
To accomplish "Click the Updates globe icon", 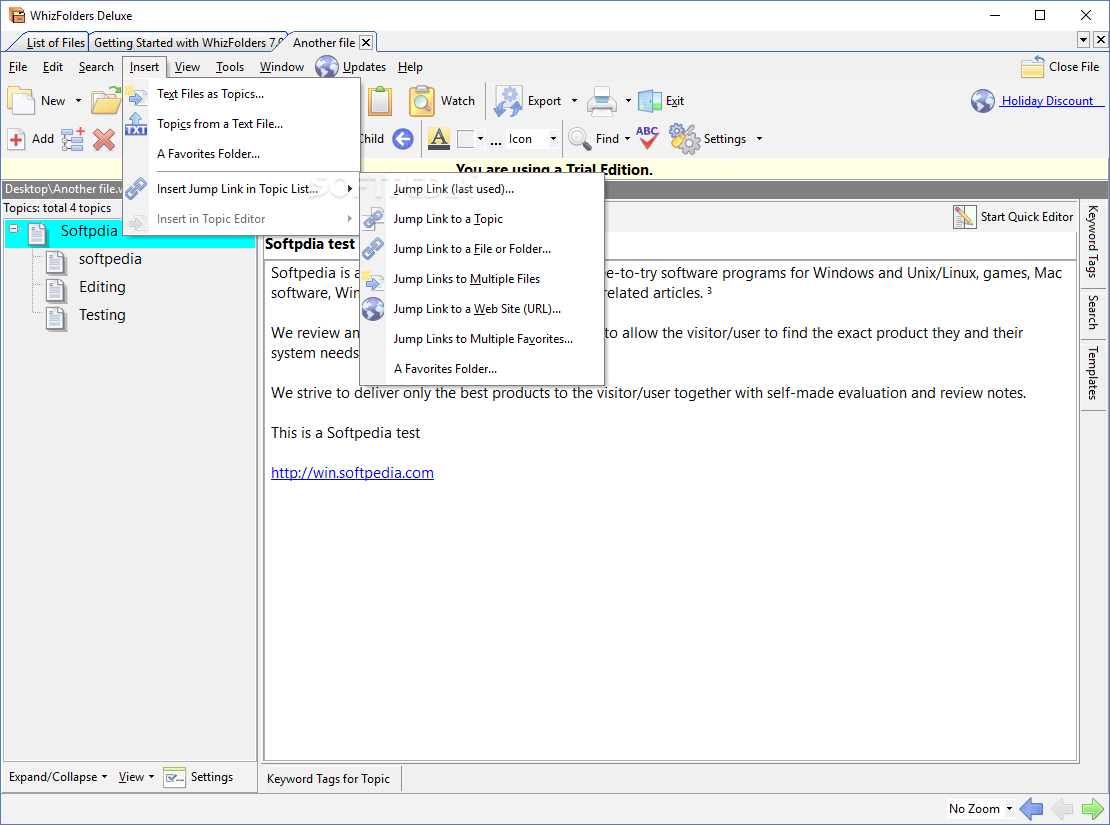I will click(327, 67).
